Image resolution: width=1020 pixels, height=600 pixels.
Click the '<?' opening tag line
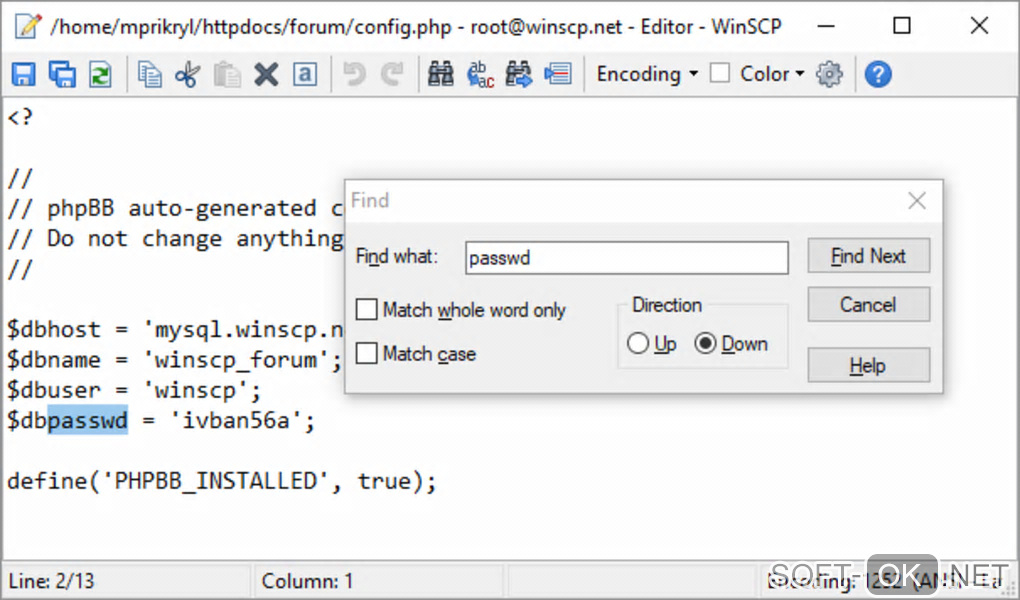(x=20, y=117)
